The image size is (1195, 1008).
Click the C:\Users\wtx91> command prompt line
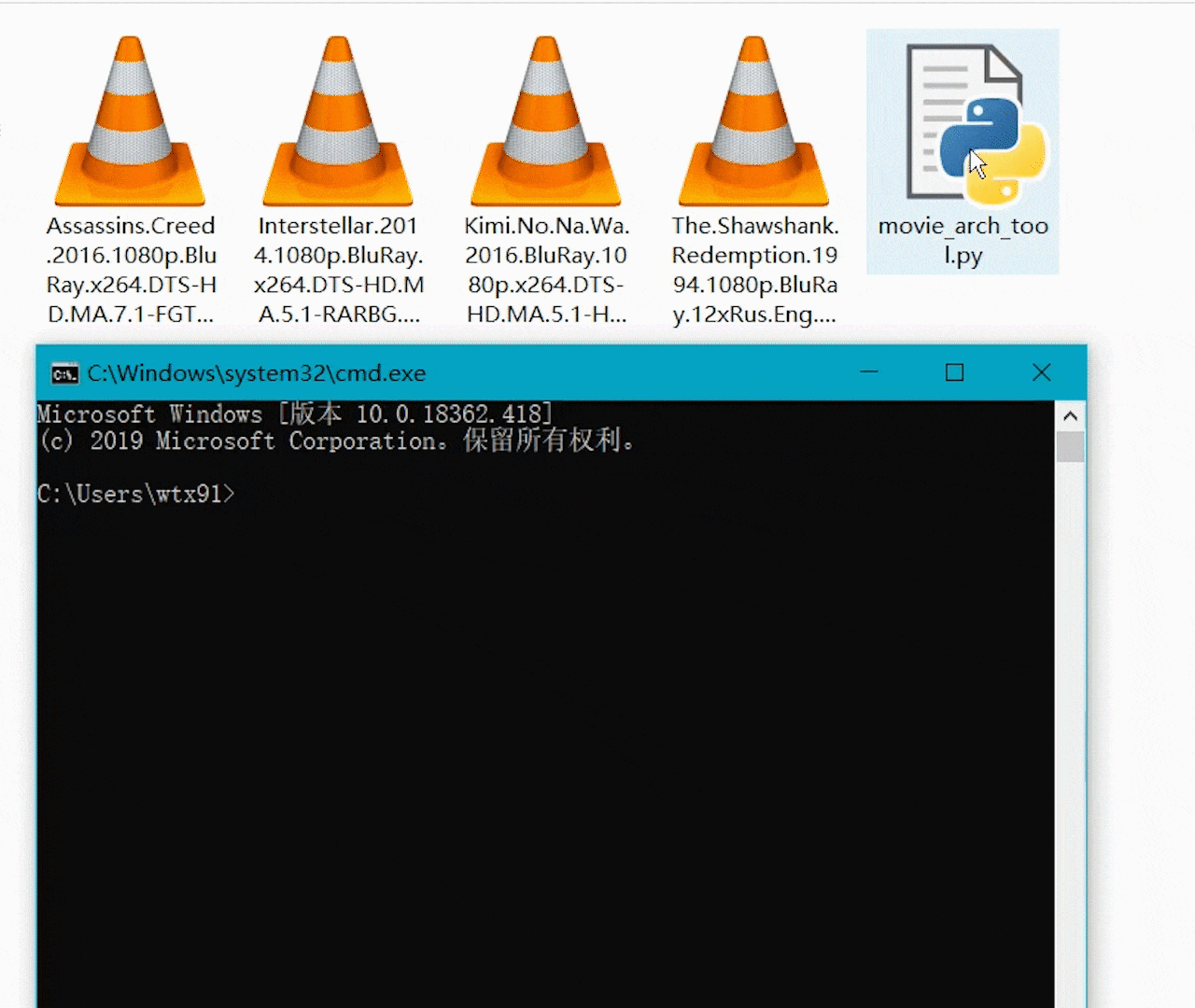coord(136,494)
